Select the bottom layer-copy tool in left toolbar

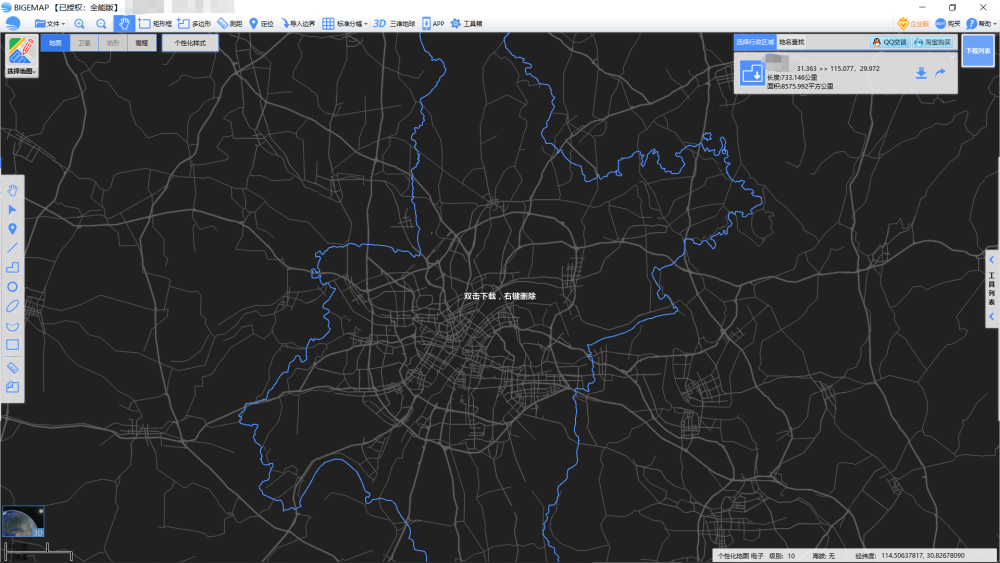pyautogui.click(x=12, y=386)
